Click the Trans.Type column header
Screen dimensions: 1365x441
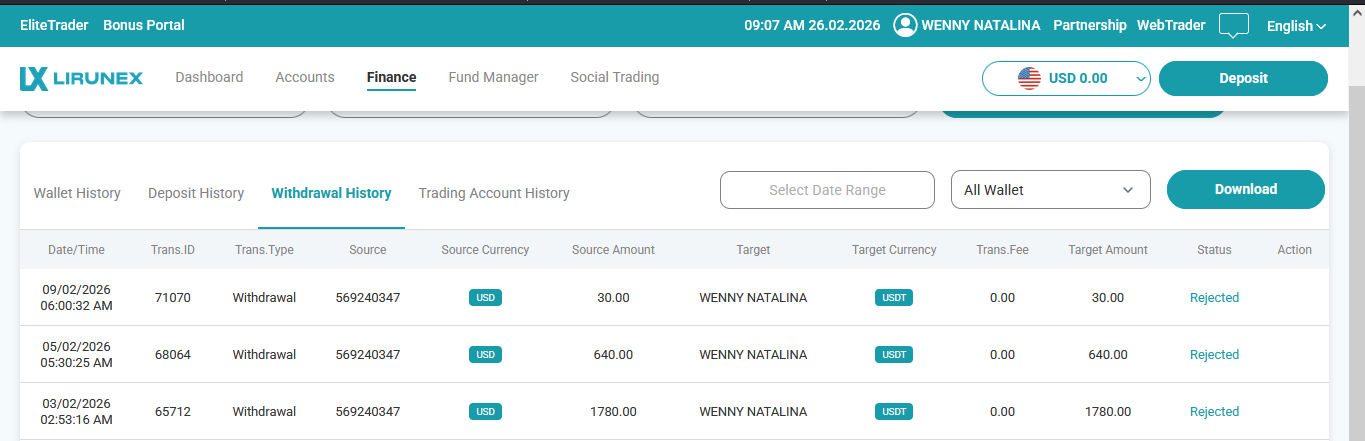click(x=264, y=250)
